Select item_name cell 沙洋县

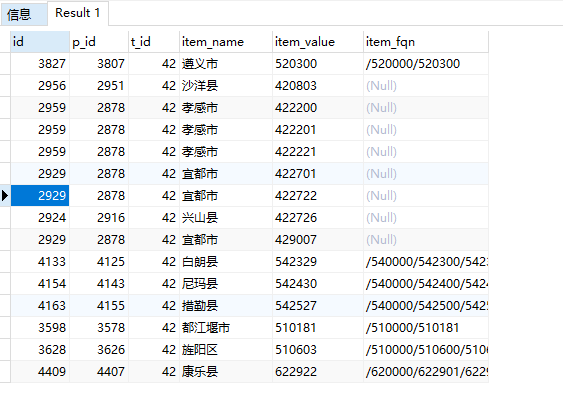pos(226,86)
